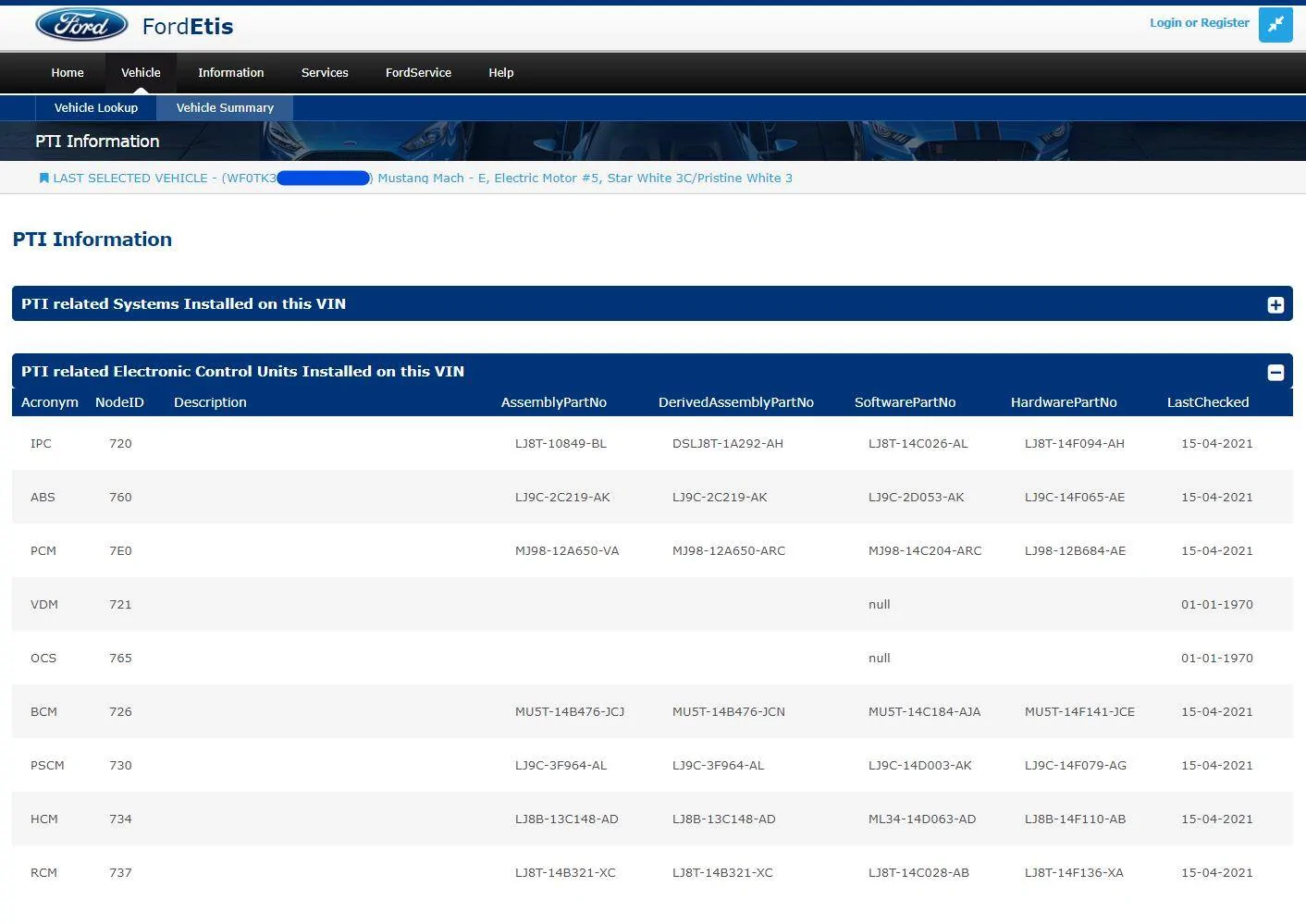Viewport: 1306px width, 924px height.
Task: Open the Last Selected Vehicle Mustang Mach-E link
Action: (423, 178)
